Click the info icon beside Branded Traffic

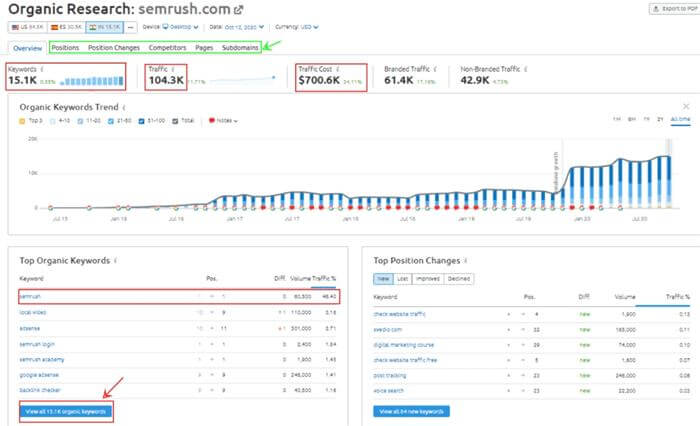435,69
